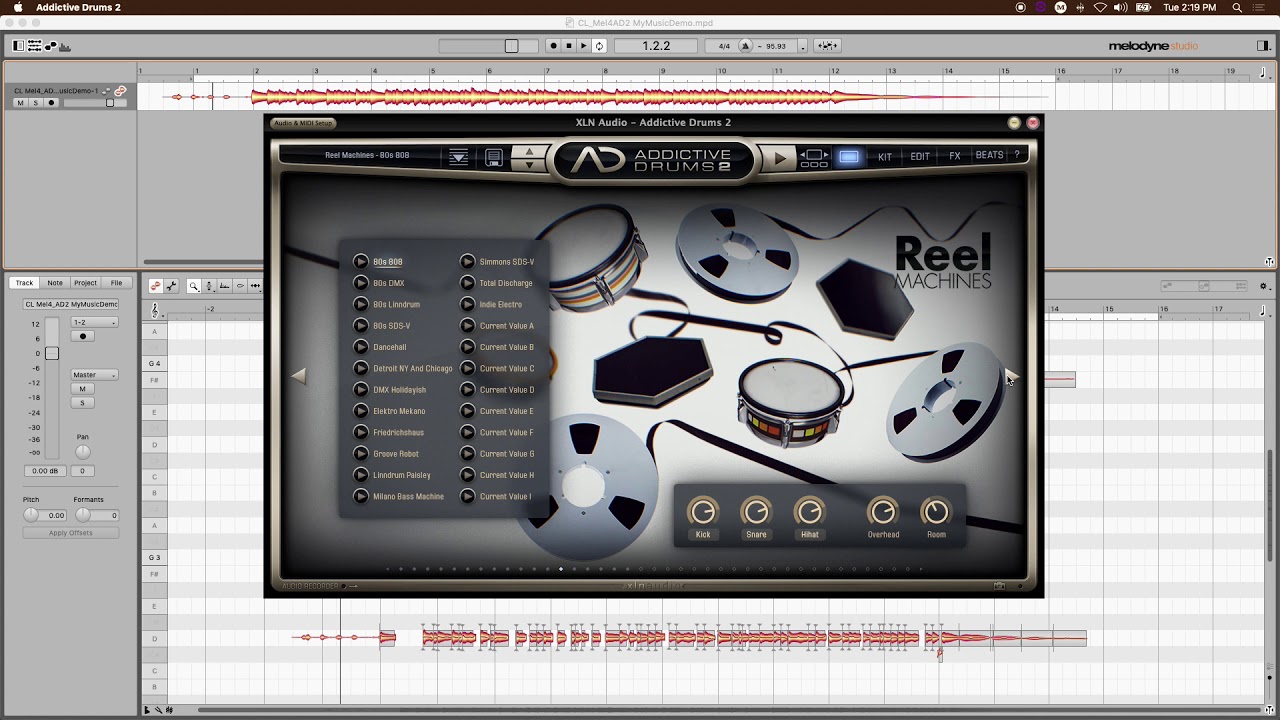Switch to the FX page
This screenshot has height=720, width=1280.
(x=955, y=157)
